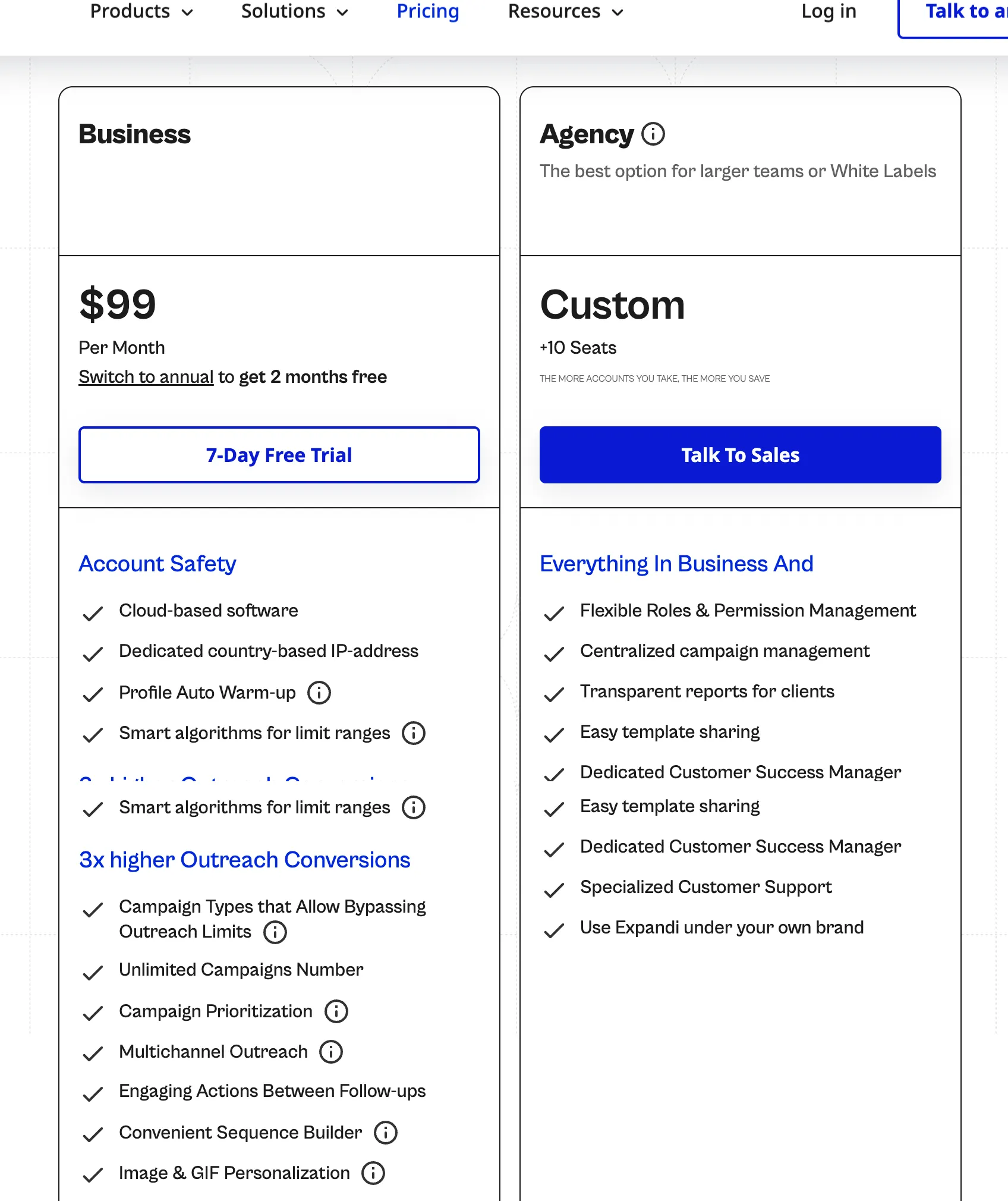Screen dimensions: 1008x1201
Task: Expand the Resources dropdown menu
Action: point(565,11)
